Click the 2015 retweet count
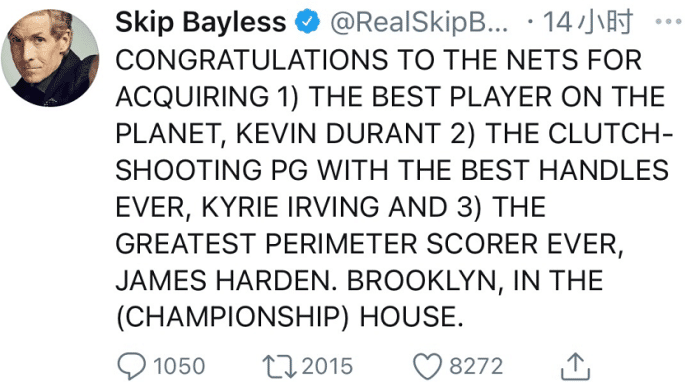The image size is (700, 382). click(327, 366)
